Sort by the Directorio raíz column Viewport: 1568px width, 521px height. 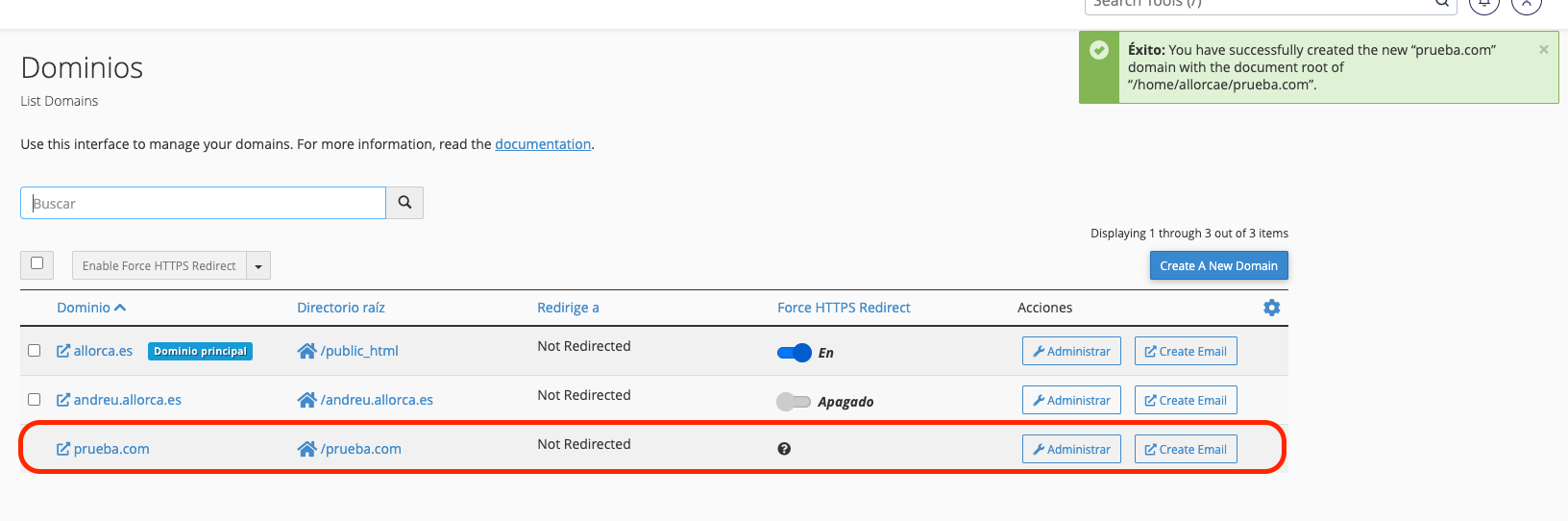(x=340, y=308)
